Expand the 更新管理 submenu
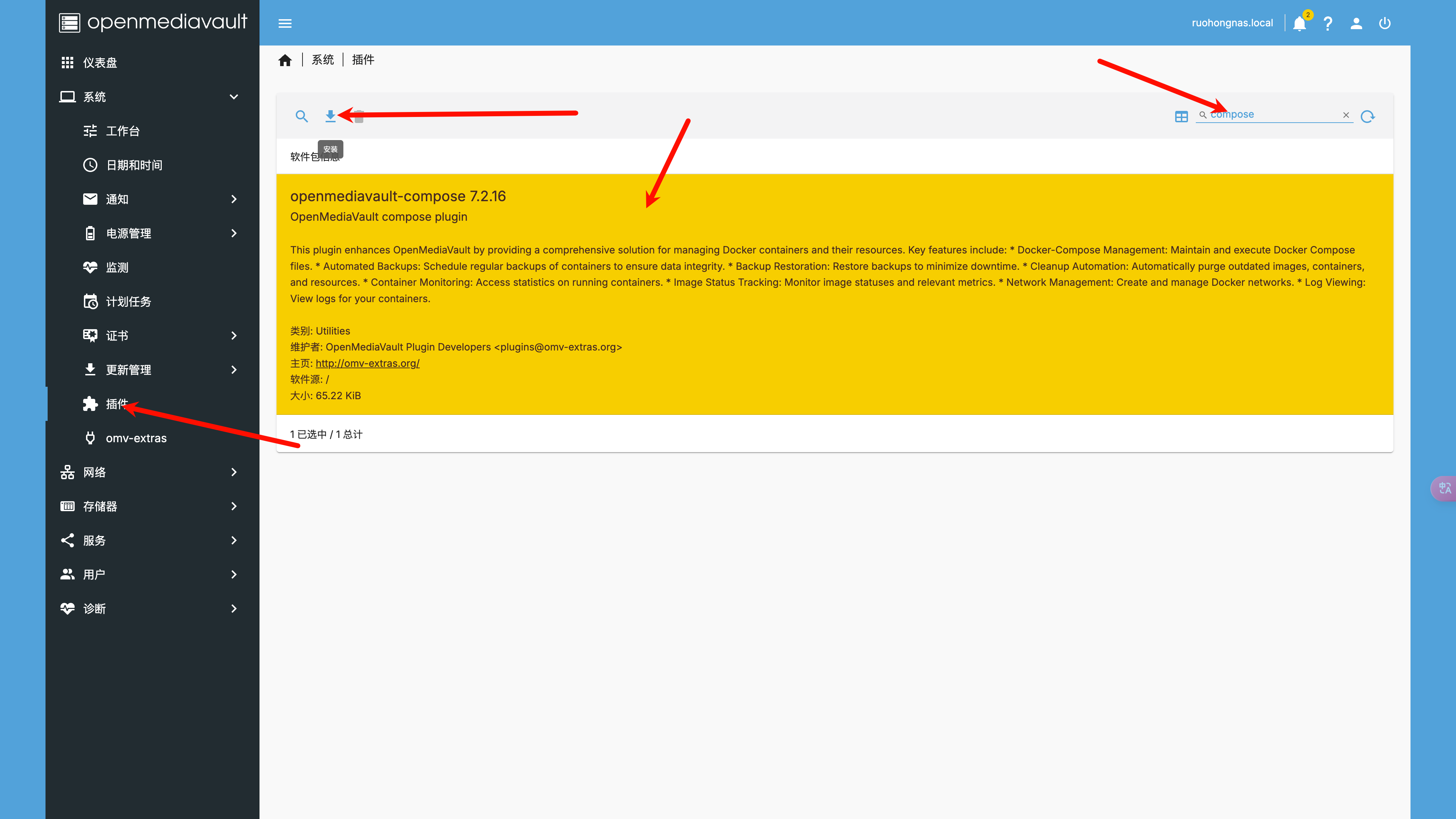 point(152,370)
